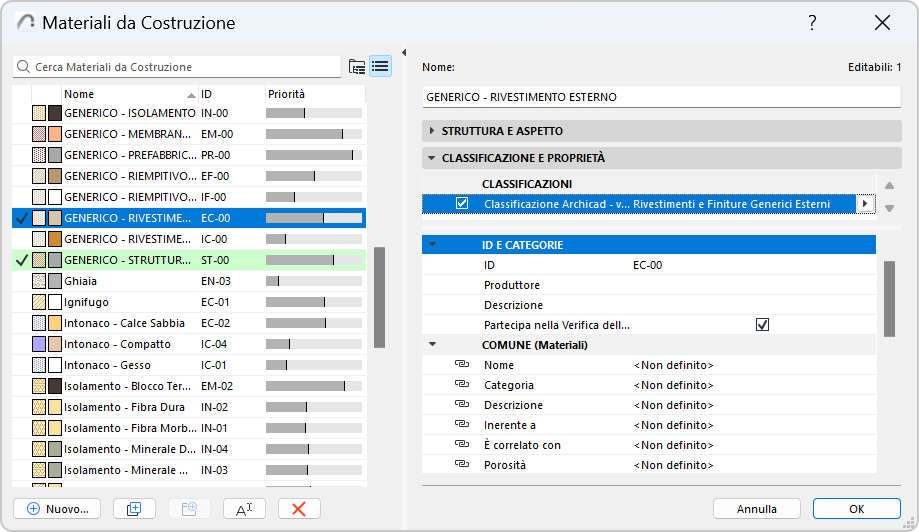This screenshot has height=532, width=919.
Task: Uncheck the Classificazione Archicad checkbox
Action: [462, 204]
